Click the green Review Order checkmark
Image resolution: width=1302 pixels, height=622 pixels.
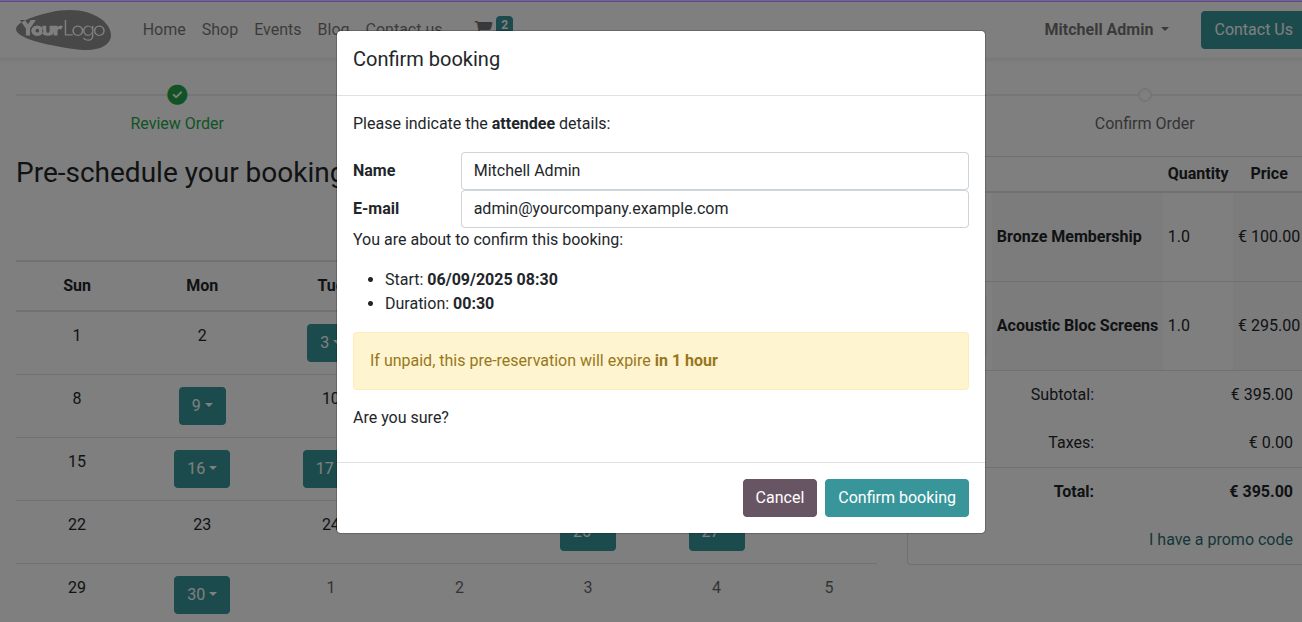coord(177,95)
